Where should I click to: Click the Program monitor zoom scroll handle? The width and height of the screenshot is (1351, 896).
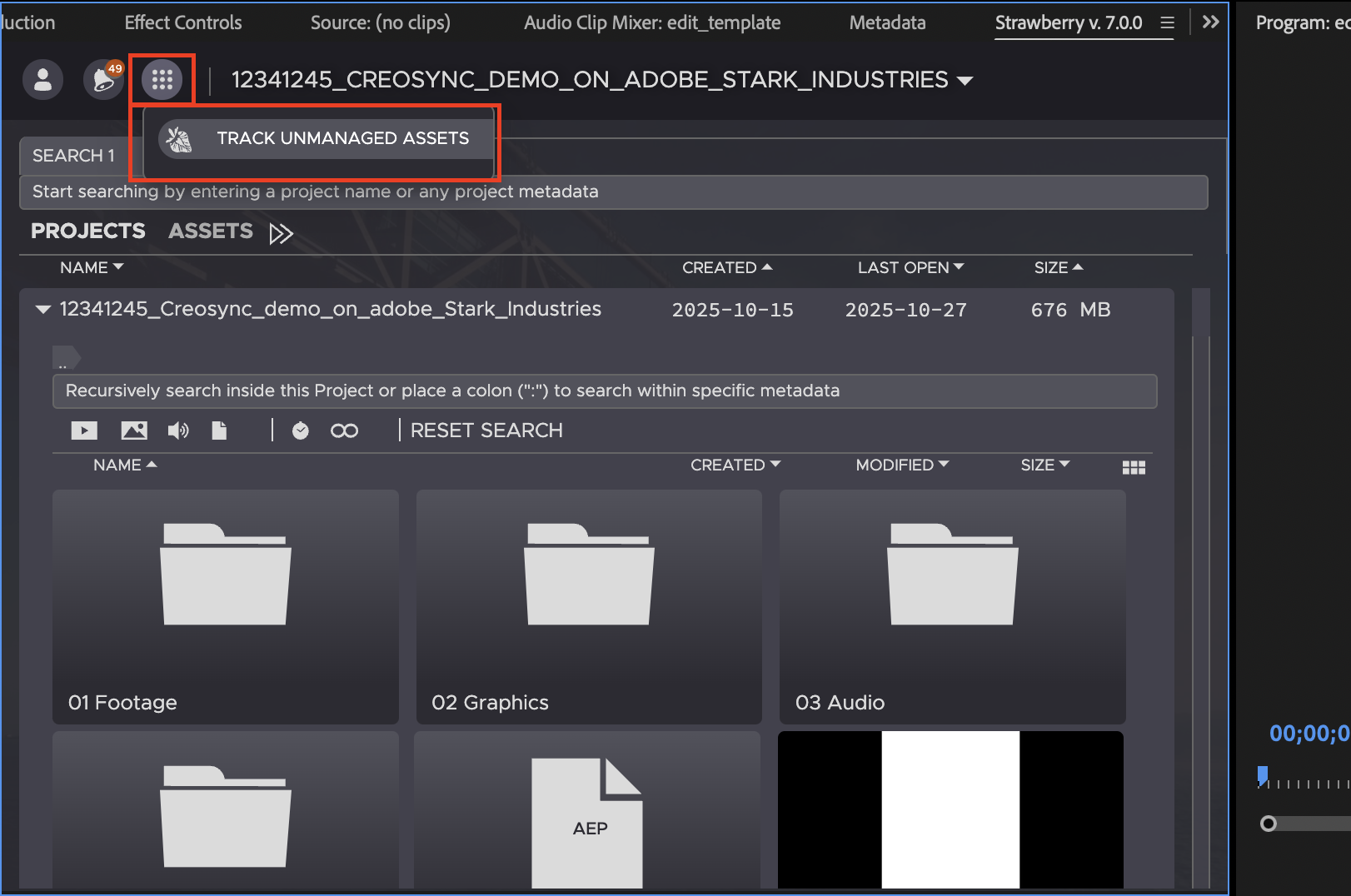(x=1268, y=824)
